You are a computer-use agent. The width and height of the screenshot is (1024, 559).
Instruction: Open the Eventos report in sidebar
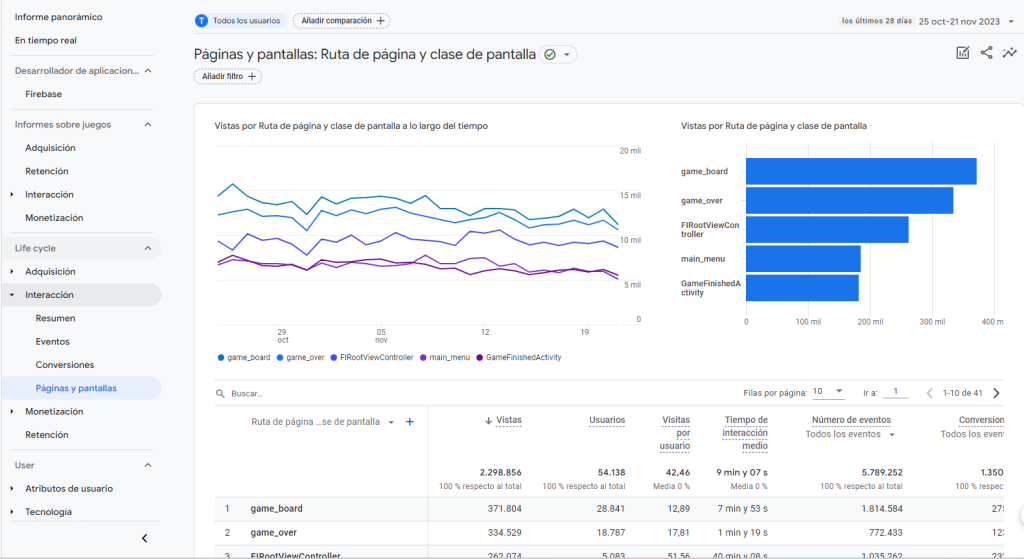click(x=52, y=341)
